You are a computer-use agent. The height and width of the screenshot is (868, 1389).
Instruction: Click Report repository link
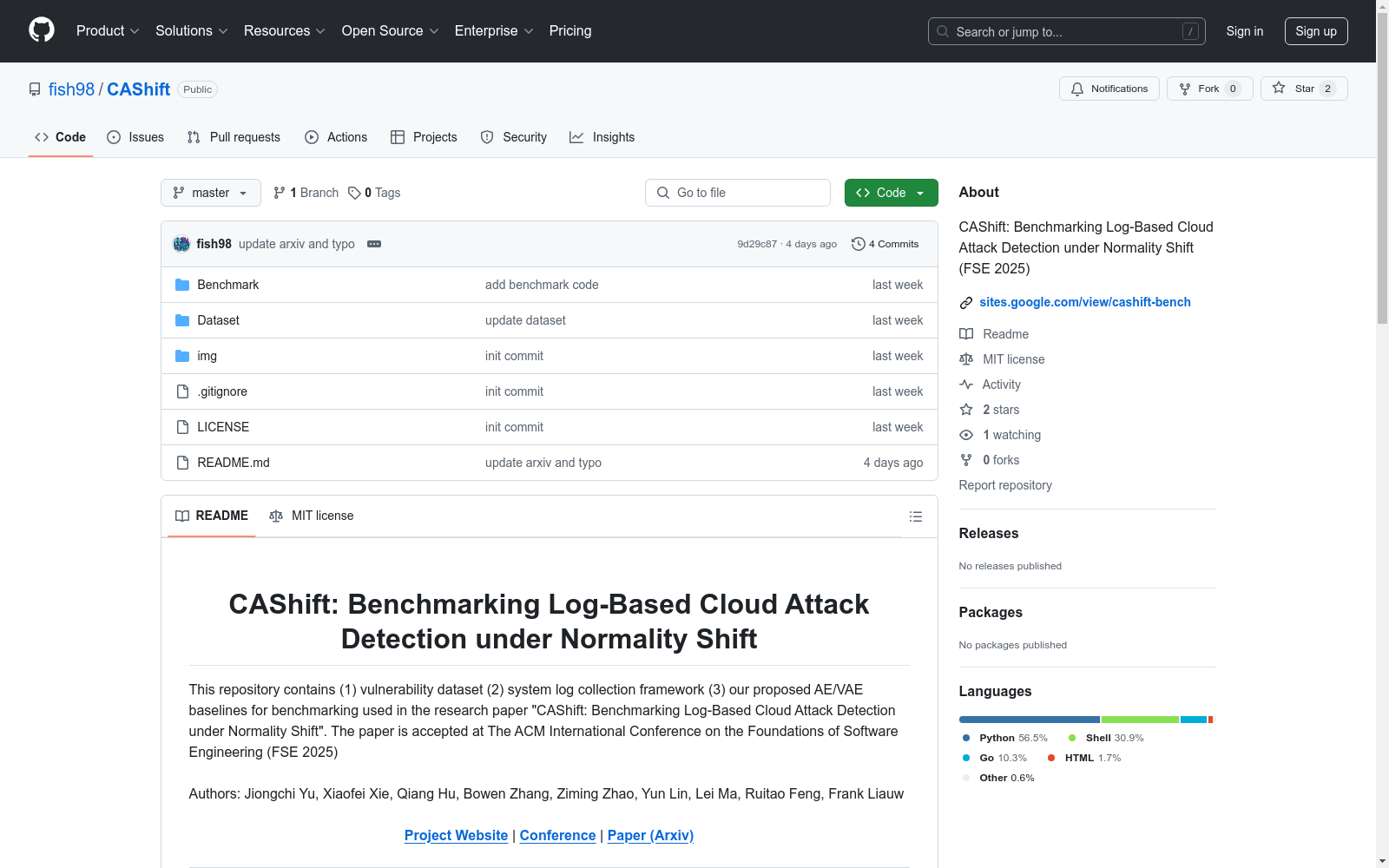[1005, 485]
